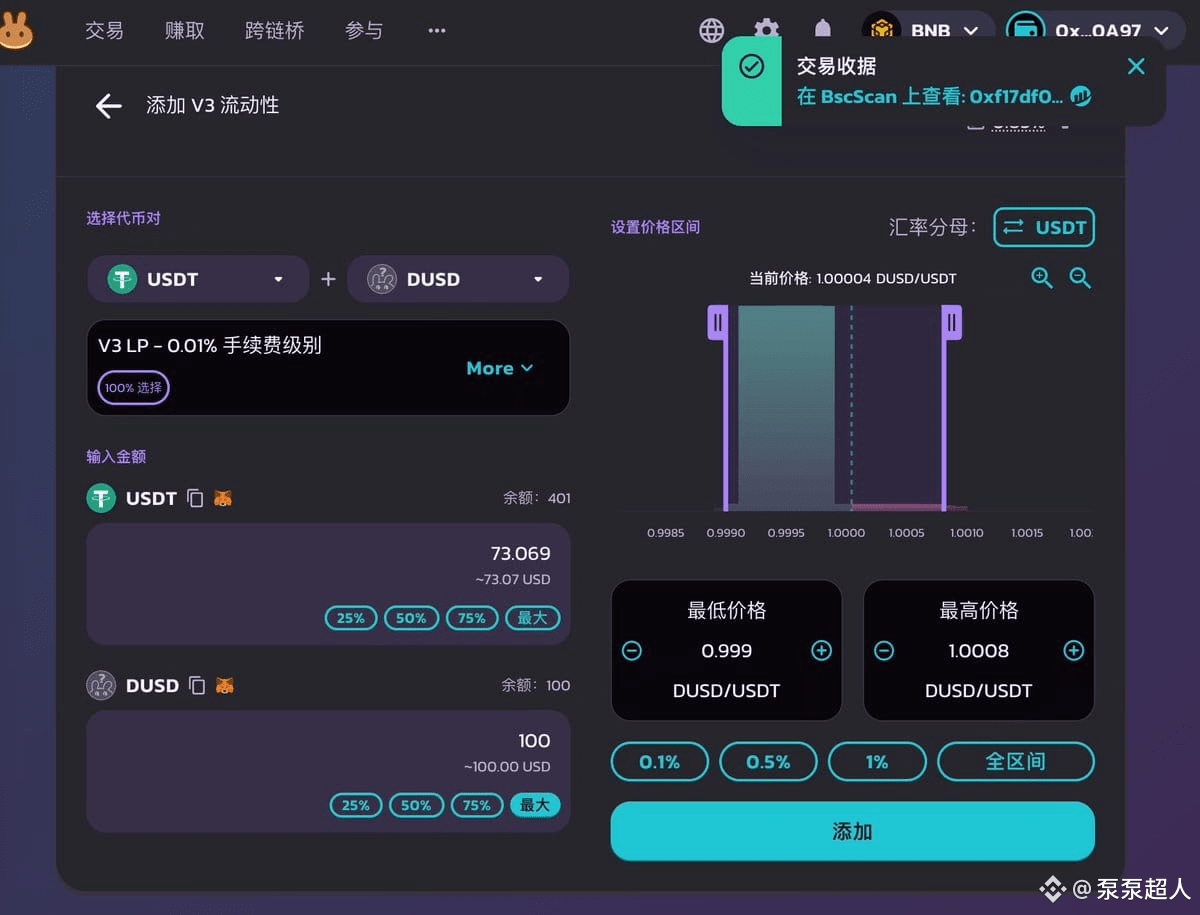Image resolution: width=1200 pixels, height=915 pixels.
Task: Click 最大 to use max USDT balance
Action: [533, 618]
